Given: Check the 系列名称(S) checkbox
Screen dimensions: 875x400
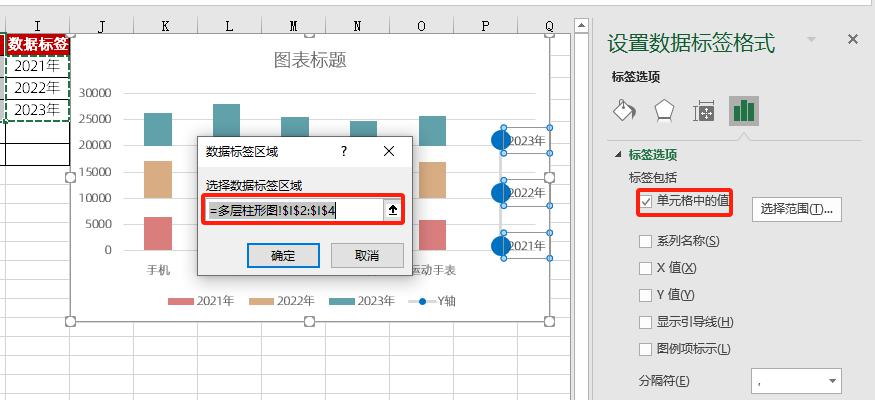Looking at the screenshot, I should (x=645, y=242).
